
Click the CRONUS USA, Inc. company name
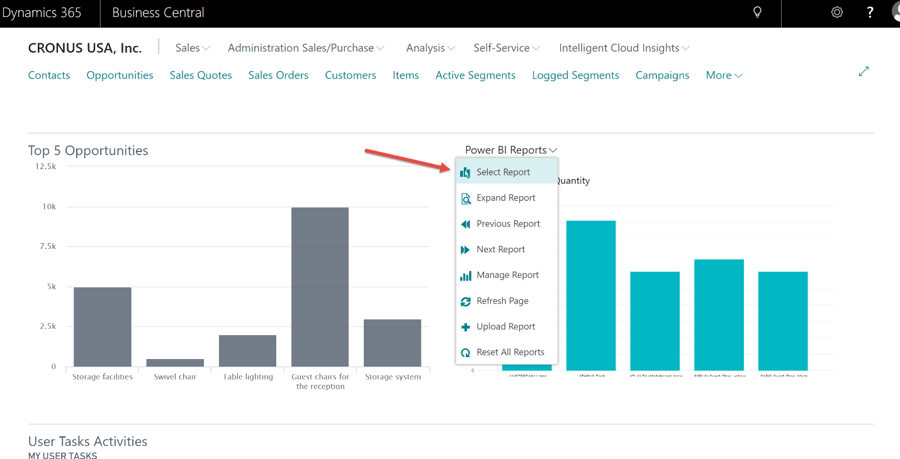click(x=85, y=48)
